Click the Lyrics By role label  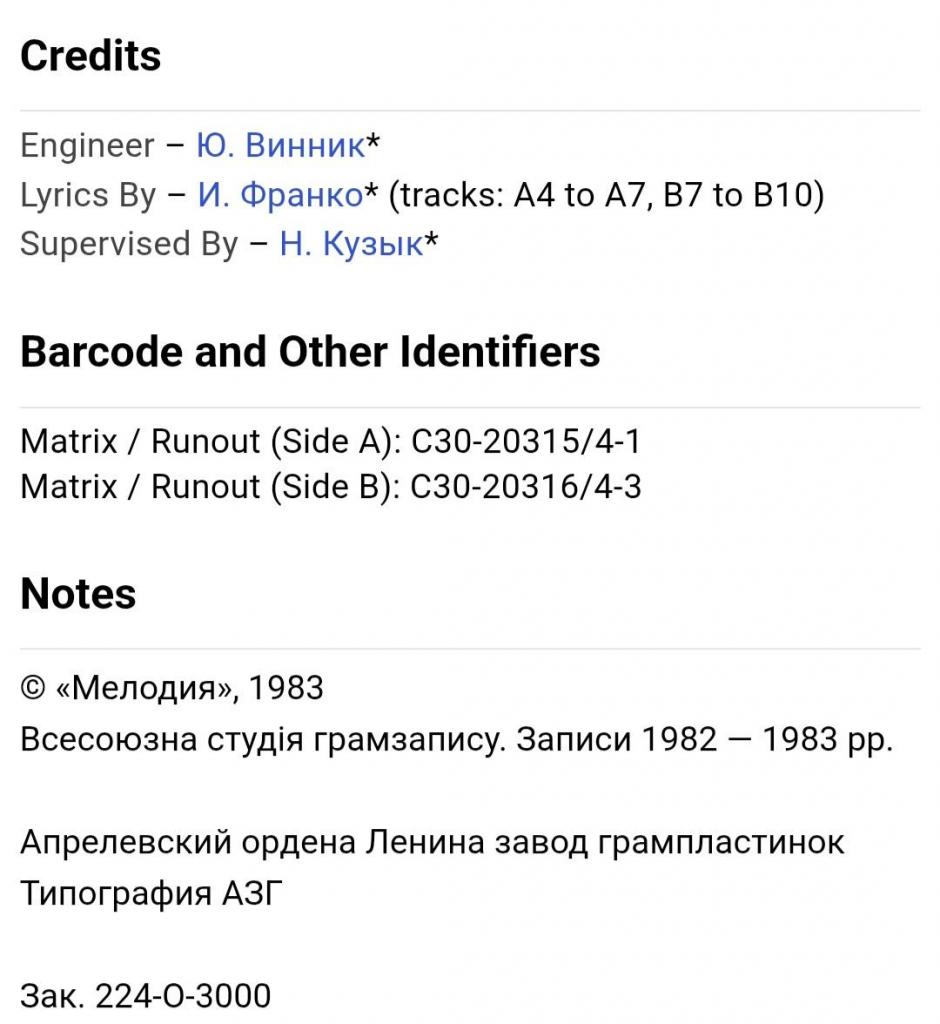pyautogui.click(x=88, y=195)
